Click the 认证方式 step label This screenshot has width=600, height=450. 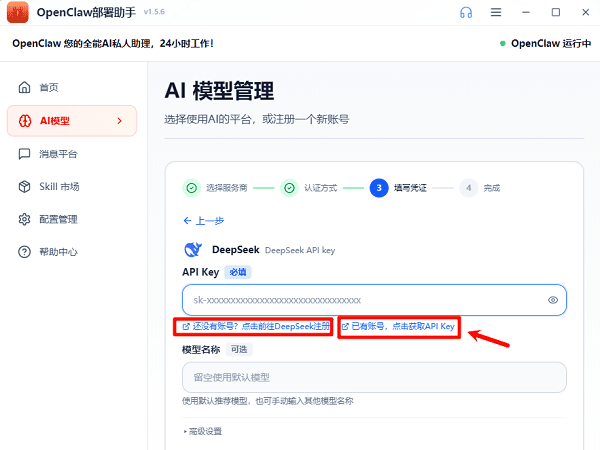pos(321,188)
